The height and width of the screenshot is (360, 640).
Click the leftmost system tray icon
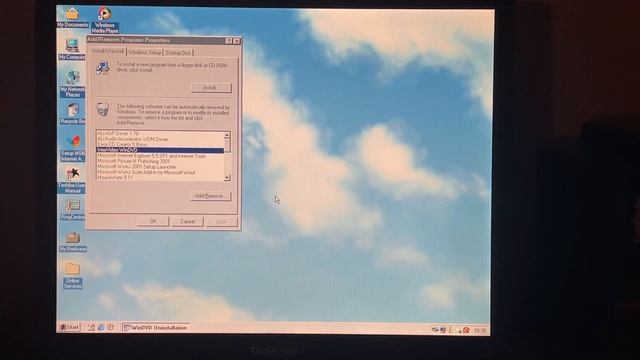tap(435, 330)
